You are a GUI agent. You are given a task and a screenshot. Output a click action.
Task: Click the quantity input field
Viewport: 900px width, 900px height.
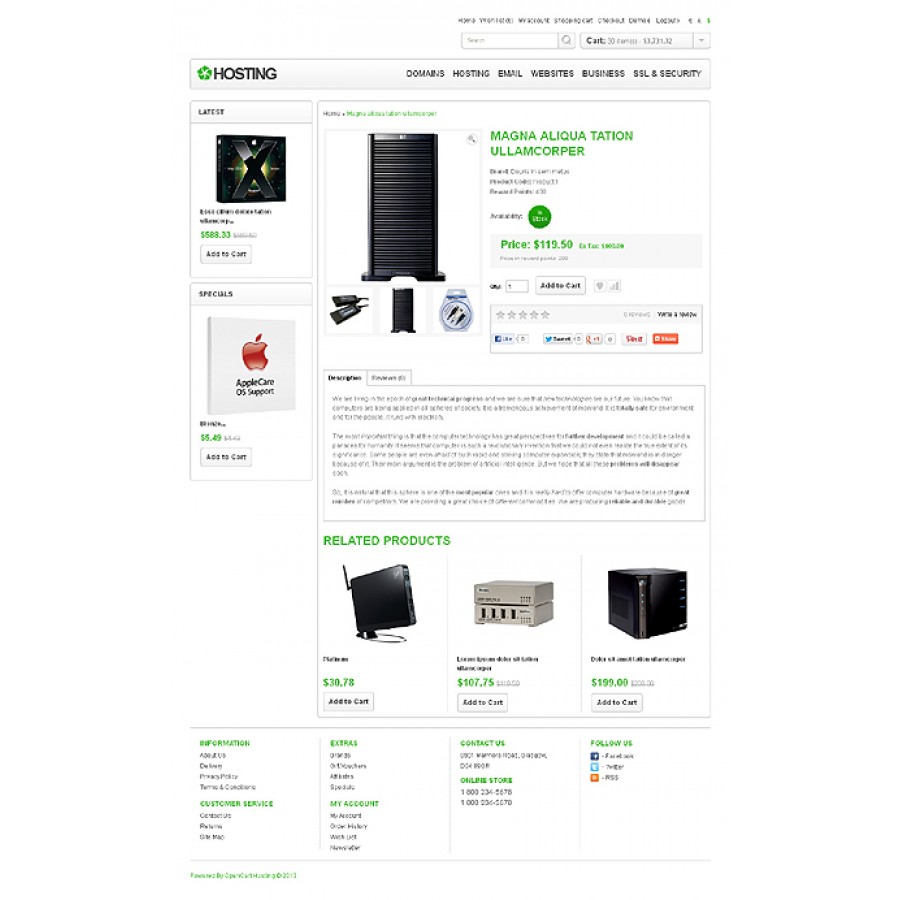click(517, 286)
